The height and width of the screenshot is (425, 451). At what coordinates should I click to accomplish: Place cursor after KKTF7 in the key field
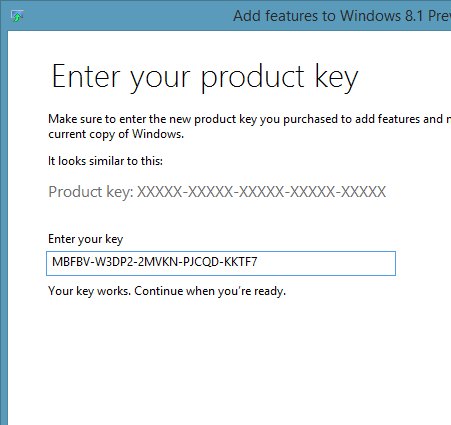[x=258, y=262]
